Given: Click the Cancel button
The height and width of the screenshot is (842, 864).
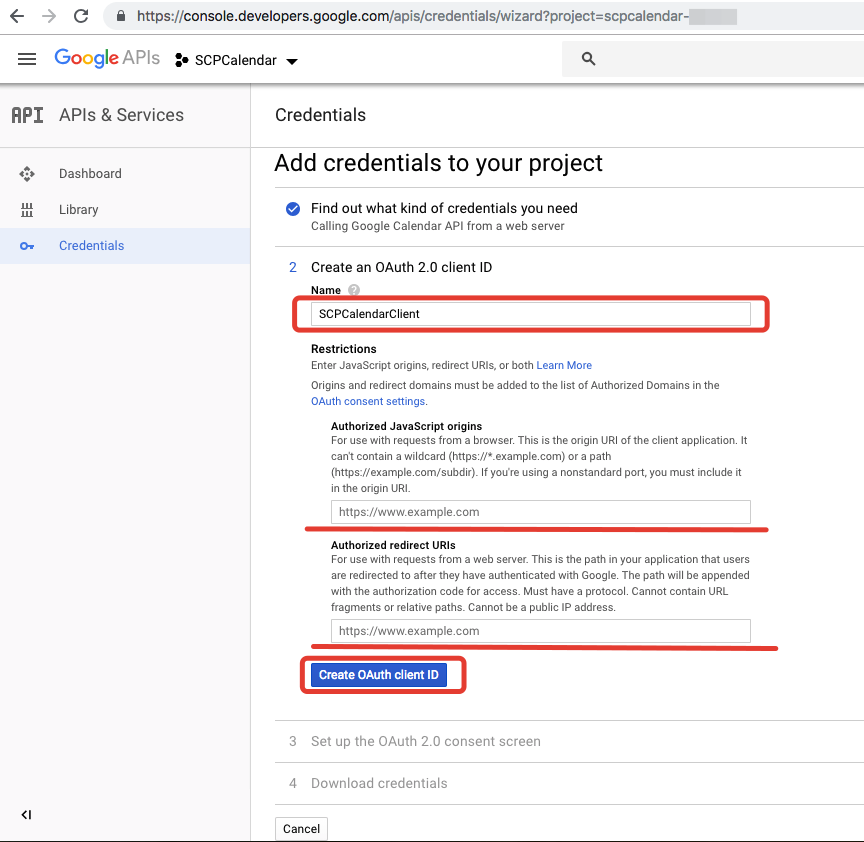Looking at the screenshot, I should (301, 828).
